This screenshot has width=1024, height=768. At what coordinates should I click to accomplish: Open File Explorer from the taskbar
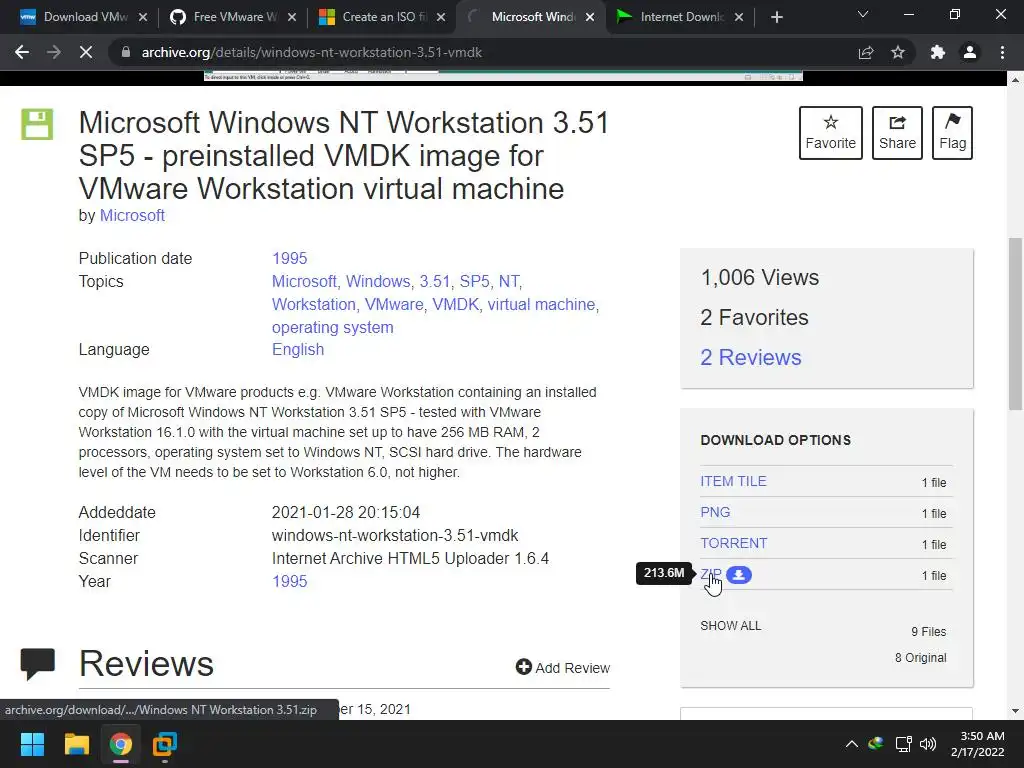point(76,744)
